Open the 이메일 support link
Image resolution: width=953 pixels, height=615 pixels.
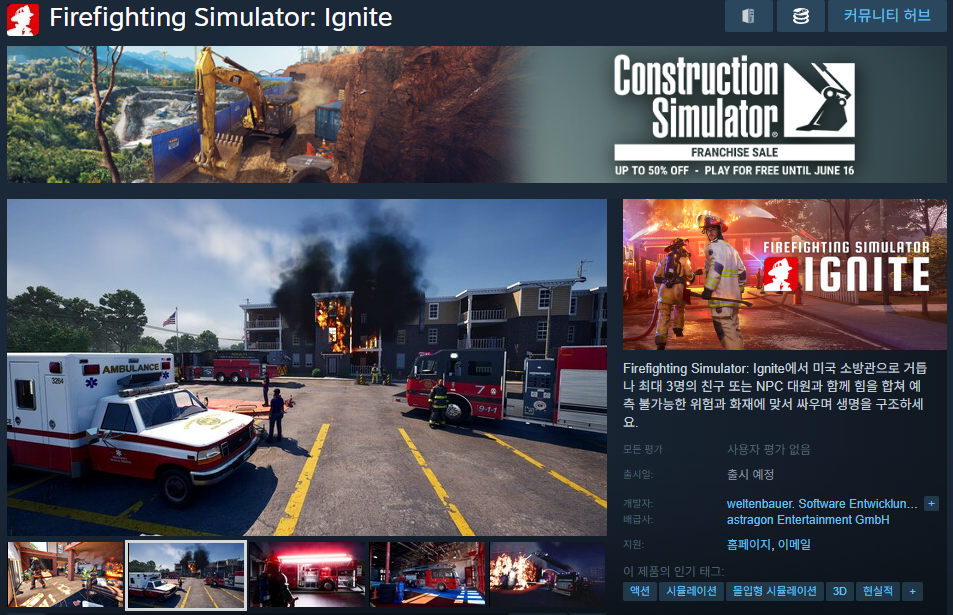coord(794,545)
